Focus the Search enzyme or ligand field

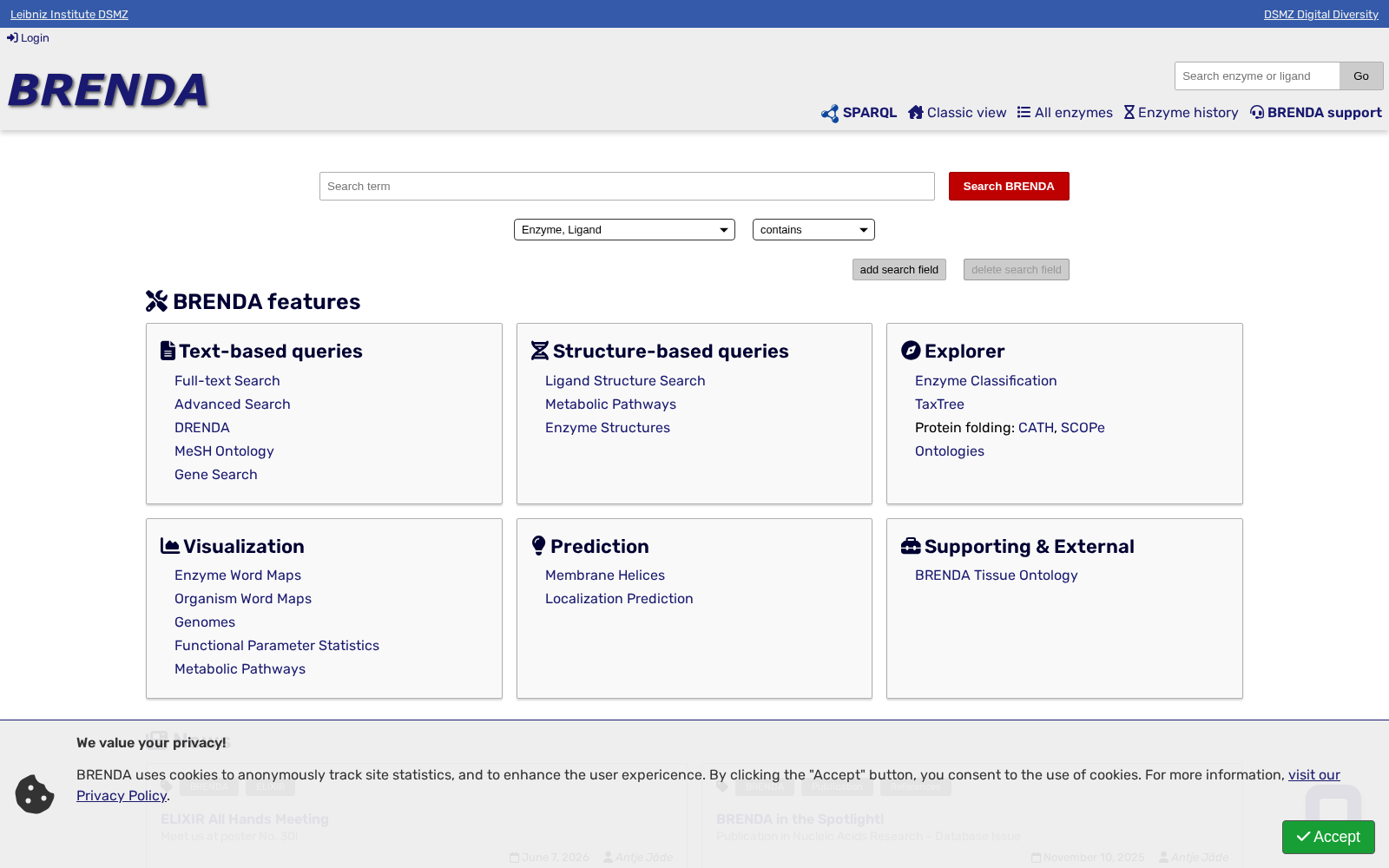pyautogui.click(x=1257, y=76)
